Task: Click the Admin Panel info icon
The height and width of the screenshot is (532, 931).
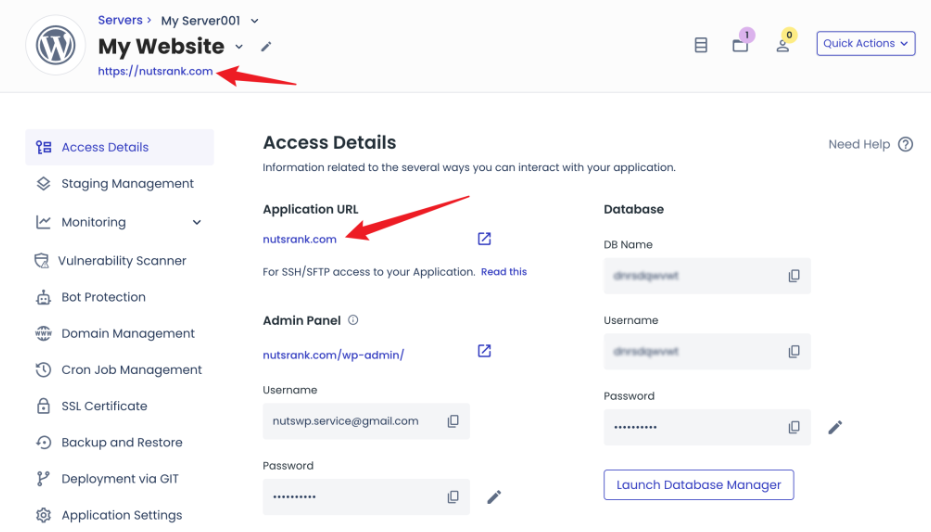Action: click(x=353, y=321)
